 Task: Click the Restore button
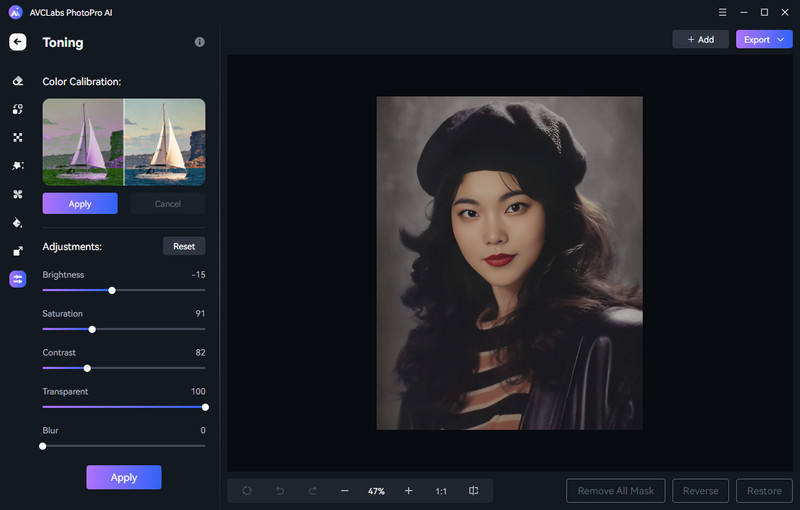(x=764, y=491)
